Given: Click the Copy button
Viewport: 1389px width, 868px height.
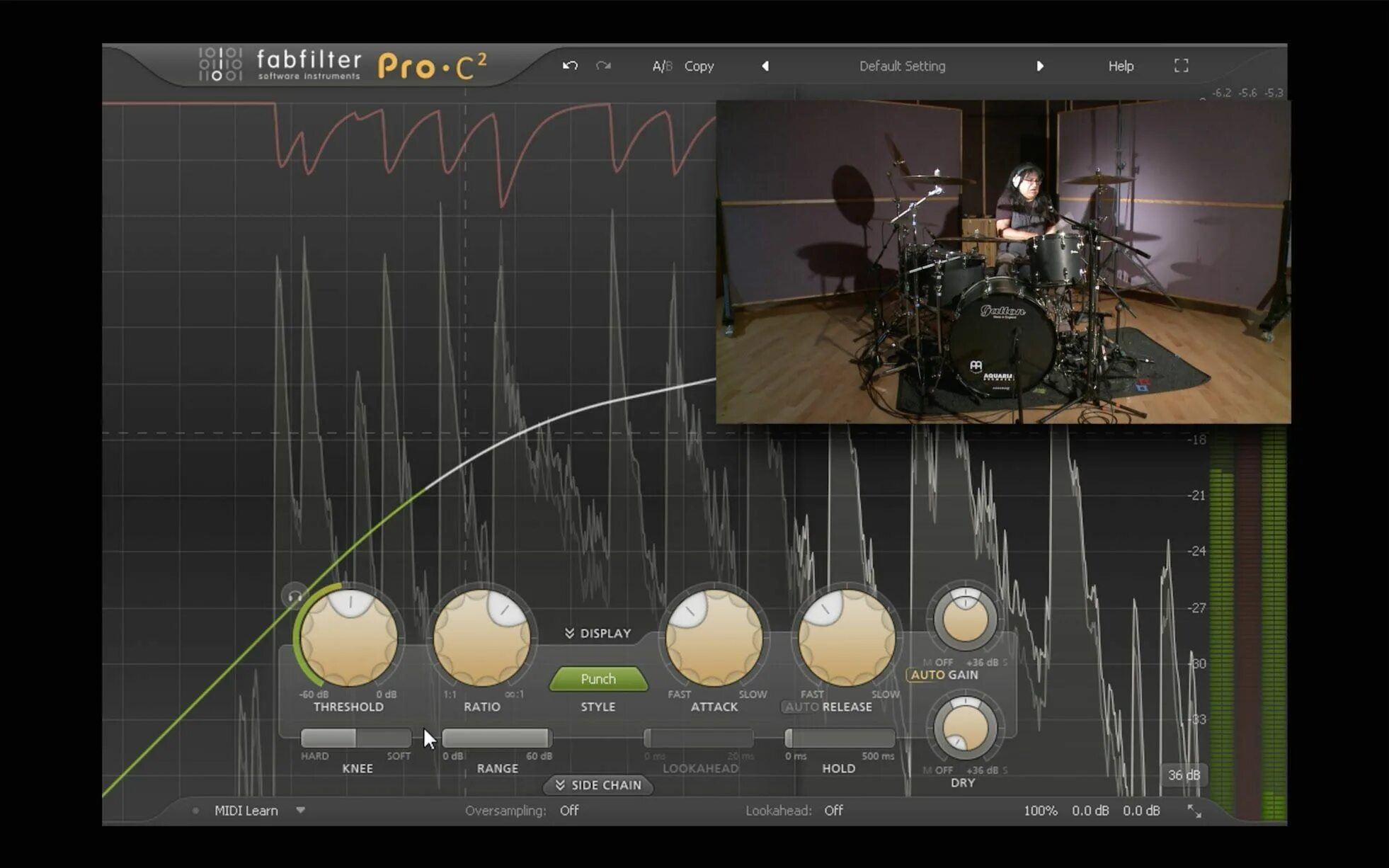Looking at the screenshot, I should (x=699, y=66).
